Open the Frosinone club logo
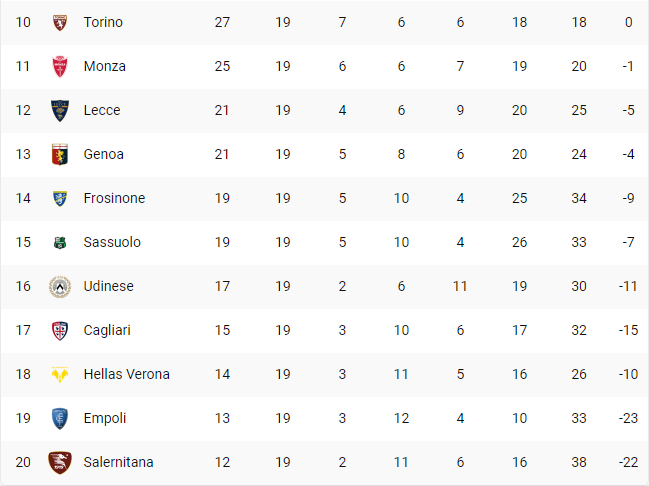The image size is (649, 486). [x=60, y=198]
